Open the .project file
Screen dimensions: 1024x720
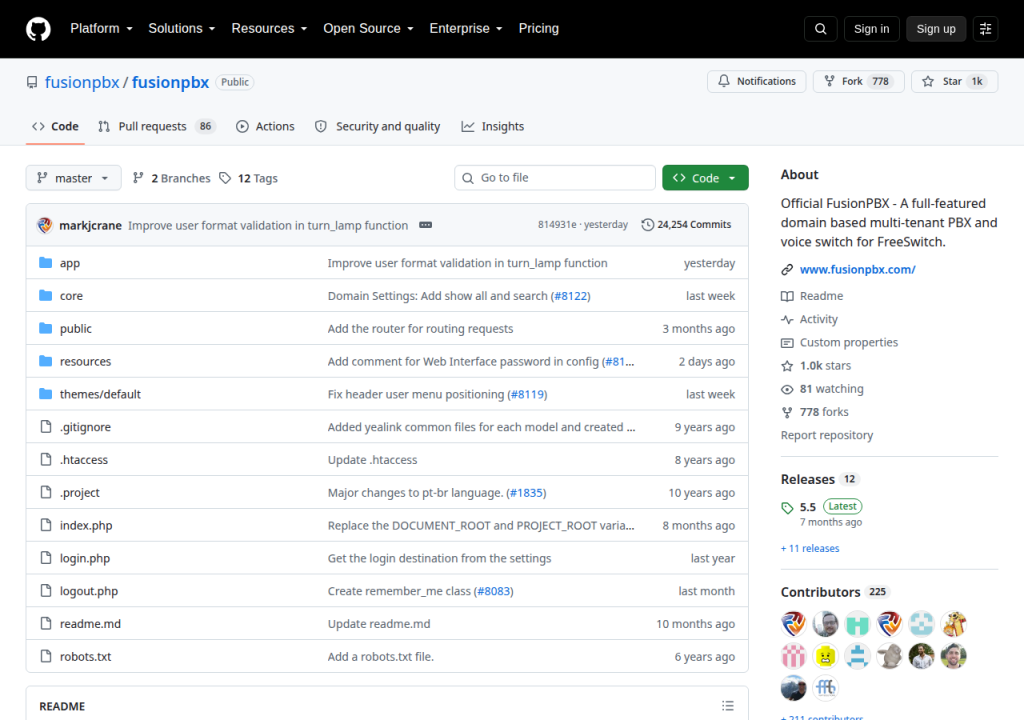point(80,493)
